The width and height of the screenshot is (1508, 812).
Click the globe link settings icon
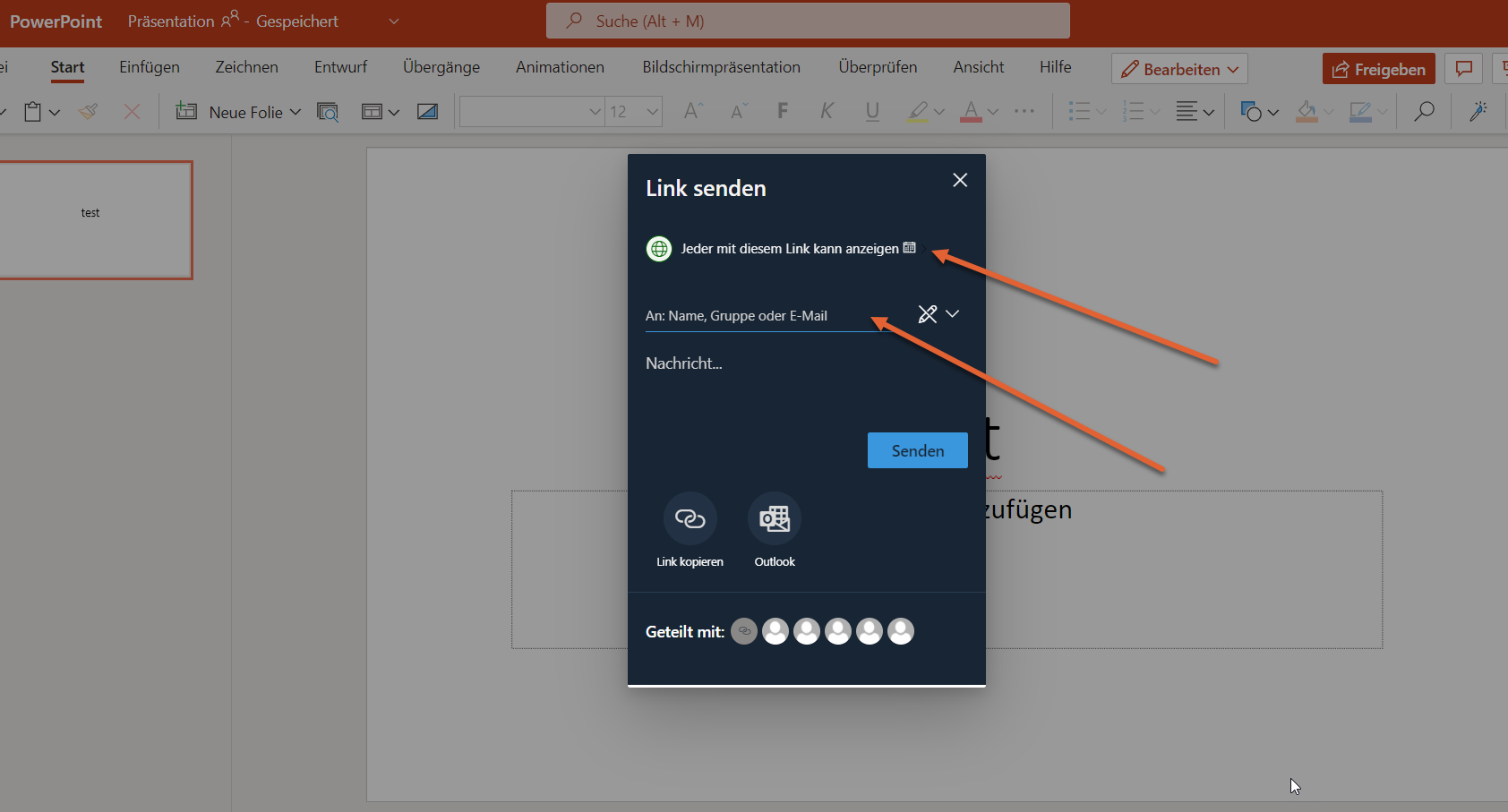(659, 249)
